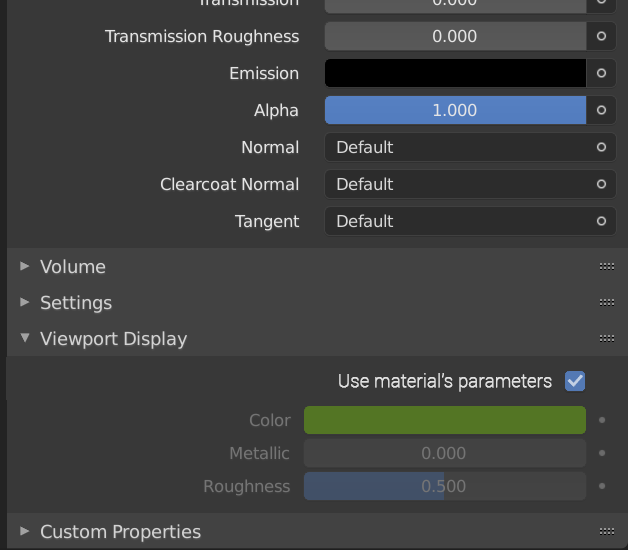Image resolution: width=628 pixels, height=550 pixels.
Task: Click the Settings panel title
Action: (76, 303)
